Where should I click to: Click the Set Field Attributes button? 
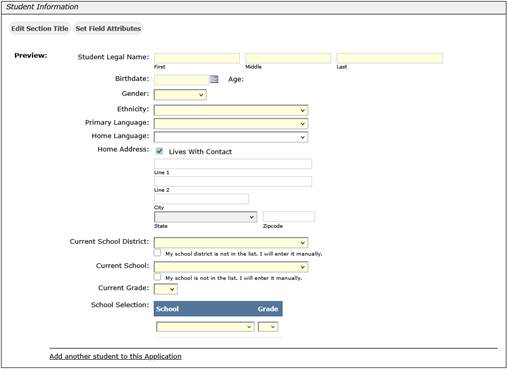click(x=108, y=29)
